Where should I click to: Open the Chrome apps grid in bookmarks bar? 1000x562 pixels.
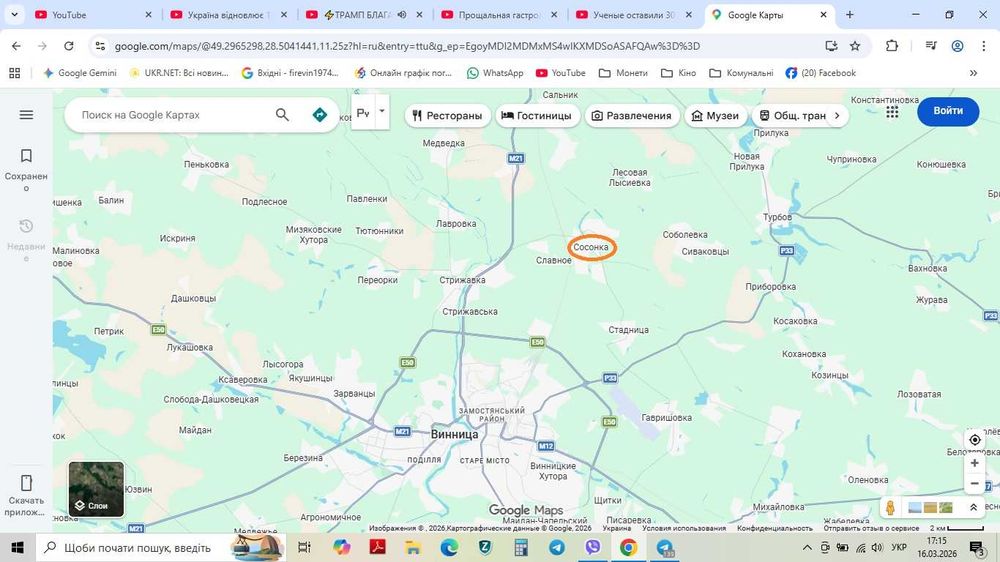pos(15,73)
